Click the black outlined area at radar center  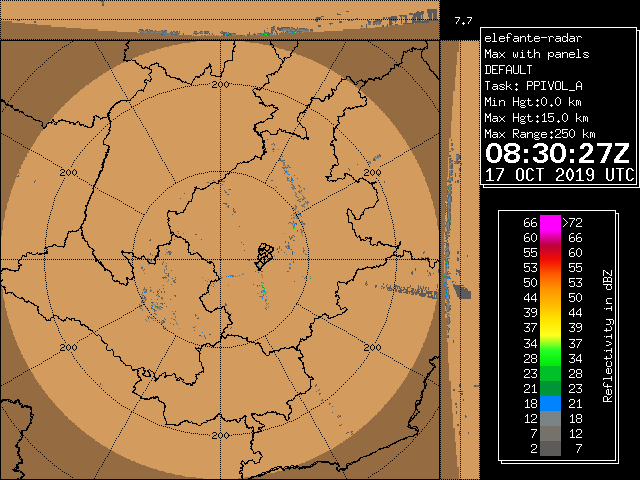pyautogui.click(x=263, y=256)
